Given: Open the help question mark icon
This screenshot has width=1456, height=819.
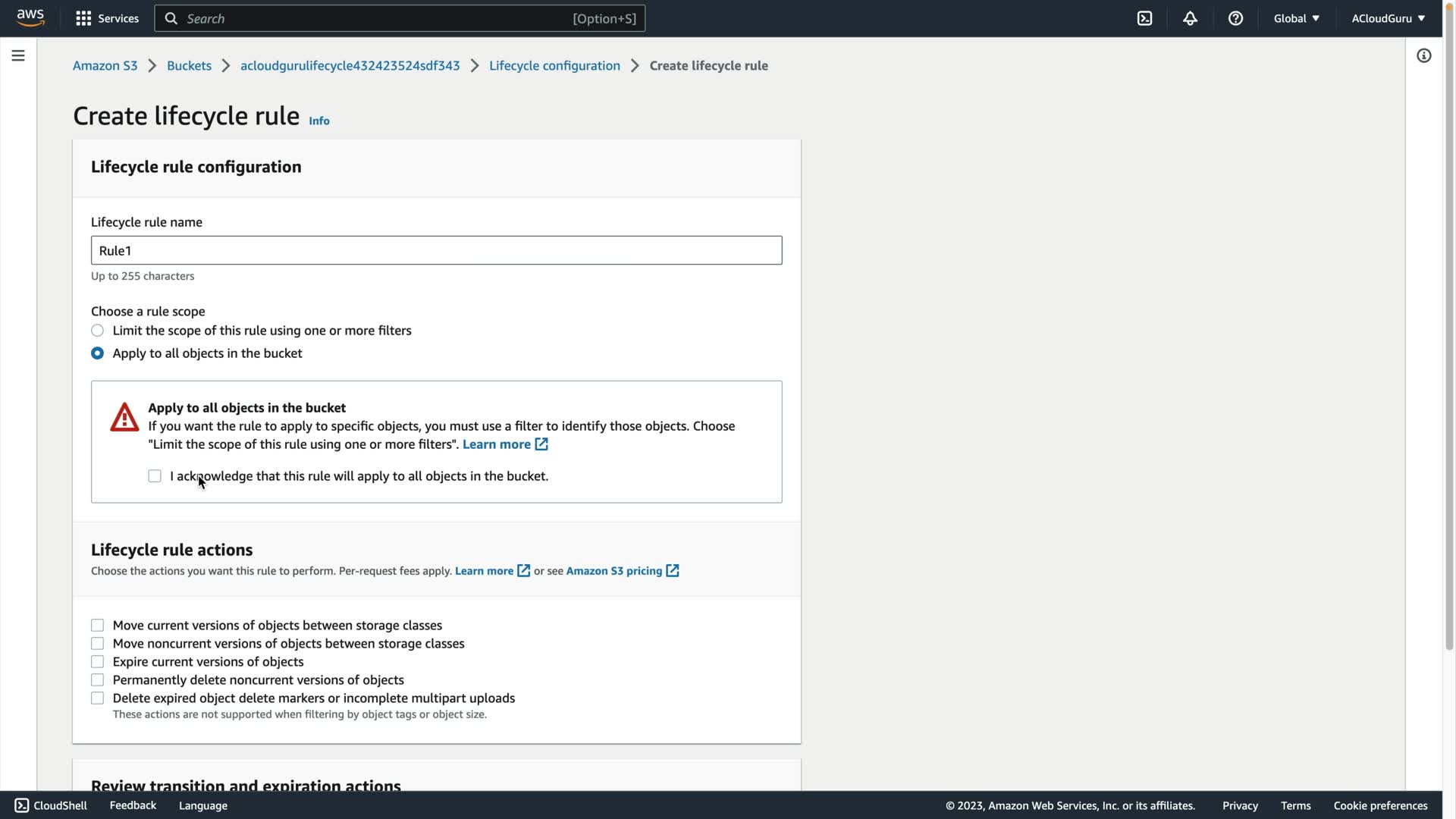Looking at the screenshot, I should tap(1235, 18).
